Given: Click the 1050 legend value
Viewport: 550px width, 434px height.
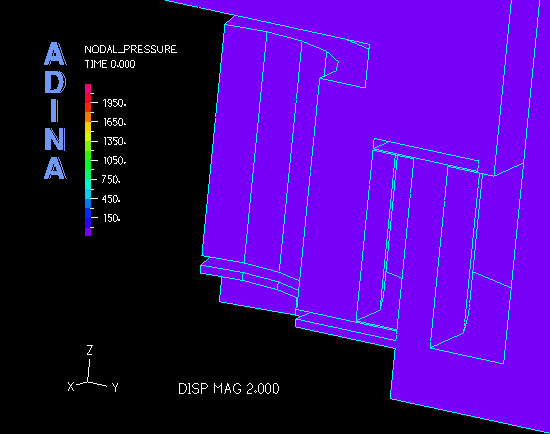Looking at the screenshot, I should [114, 161].
